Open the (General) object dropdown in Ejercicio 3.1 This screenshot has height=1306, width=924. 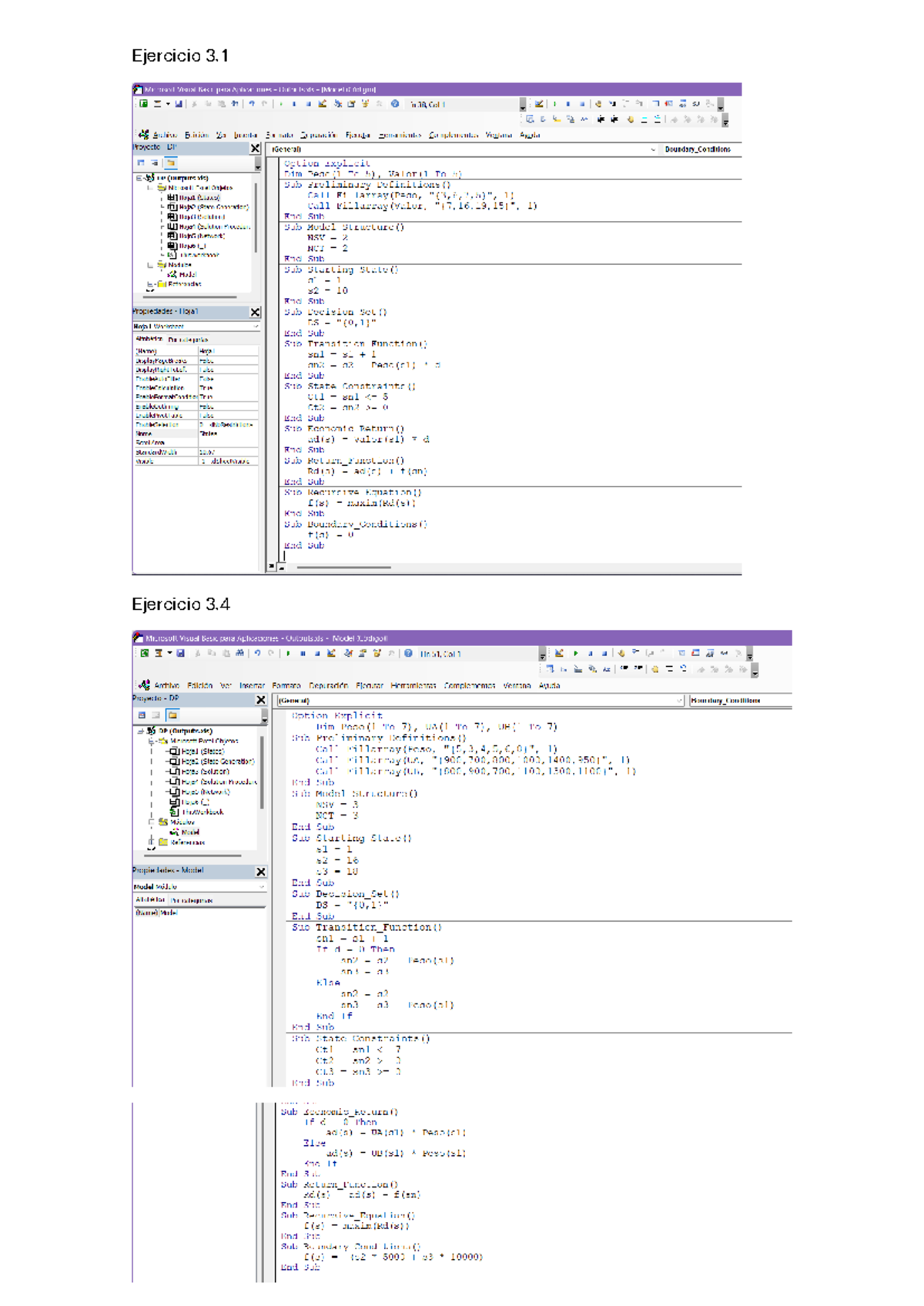pyautogui.click(x=464, y=149)
